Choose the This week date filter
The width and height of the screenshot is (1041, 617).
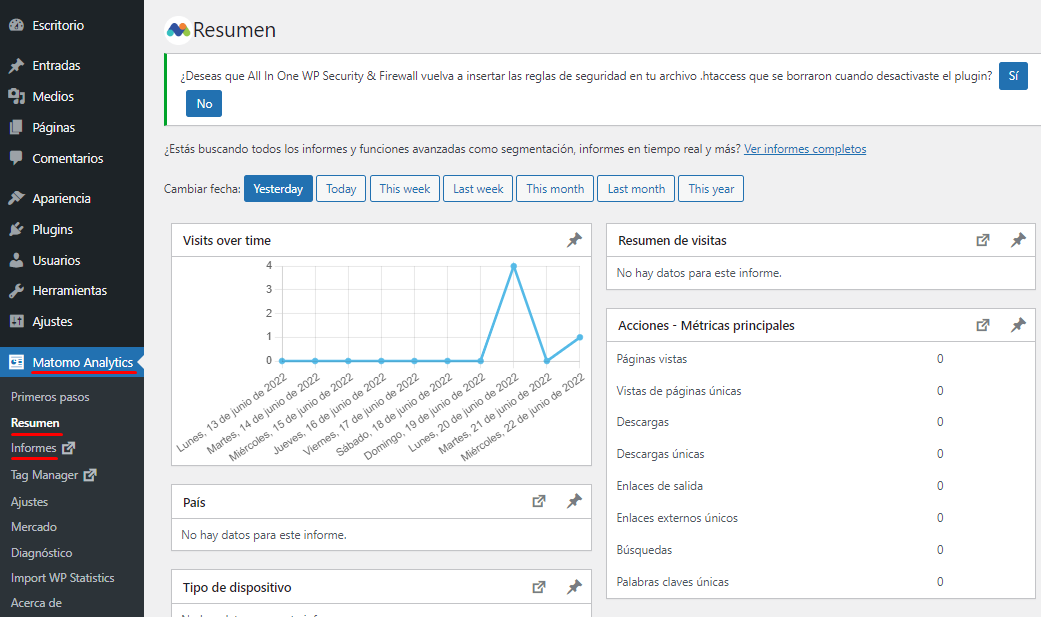[405, 189]
